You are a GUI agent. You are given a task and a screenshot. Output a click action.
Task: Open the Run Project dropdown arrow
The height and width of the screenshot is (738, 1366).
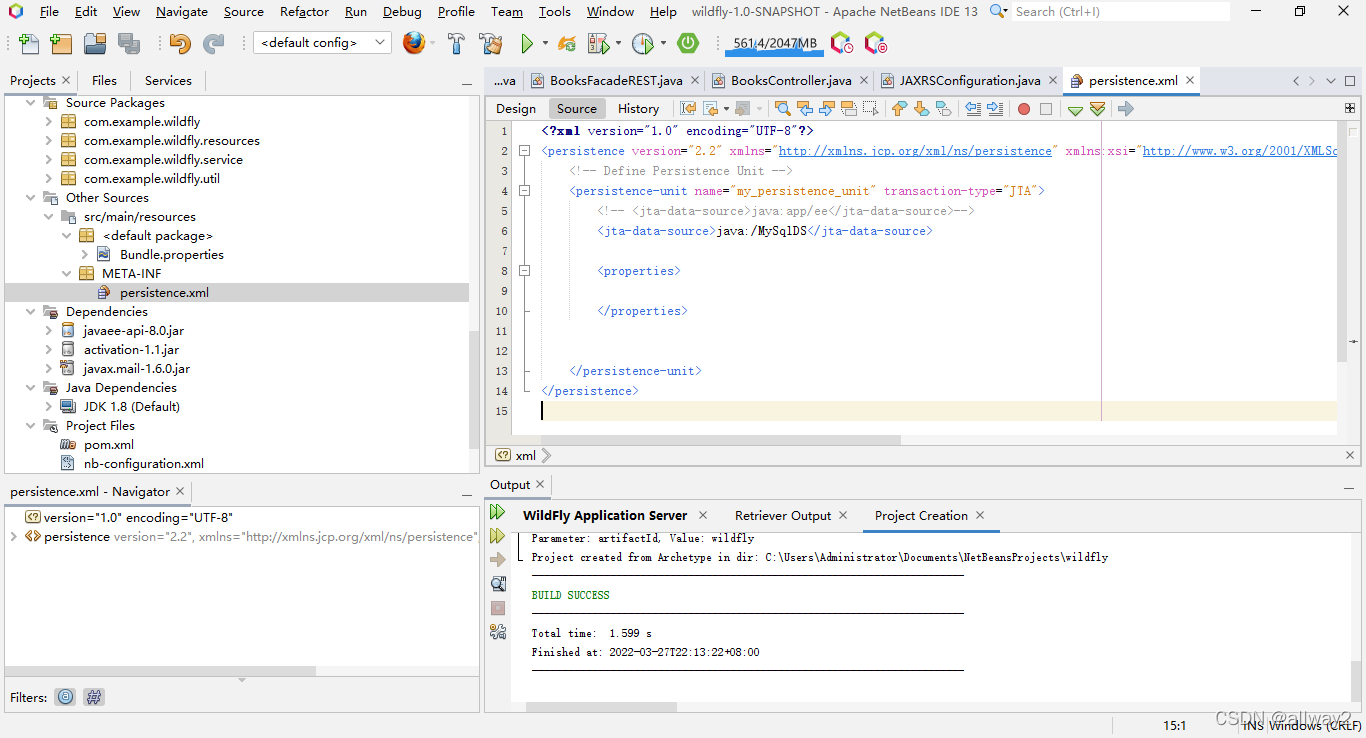click(x=545, y=43)
